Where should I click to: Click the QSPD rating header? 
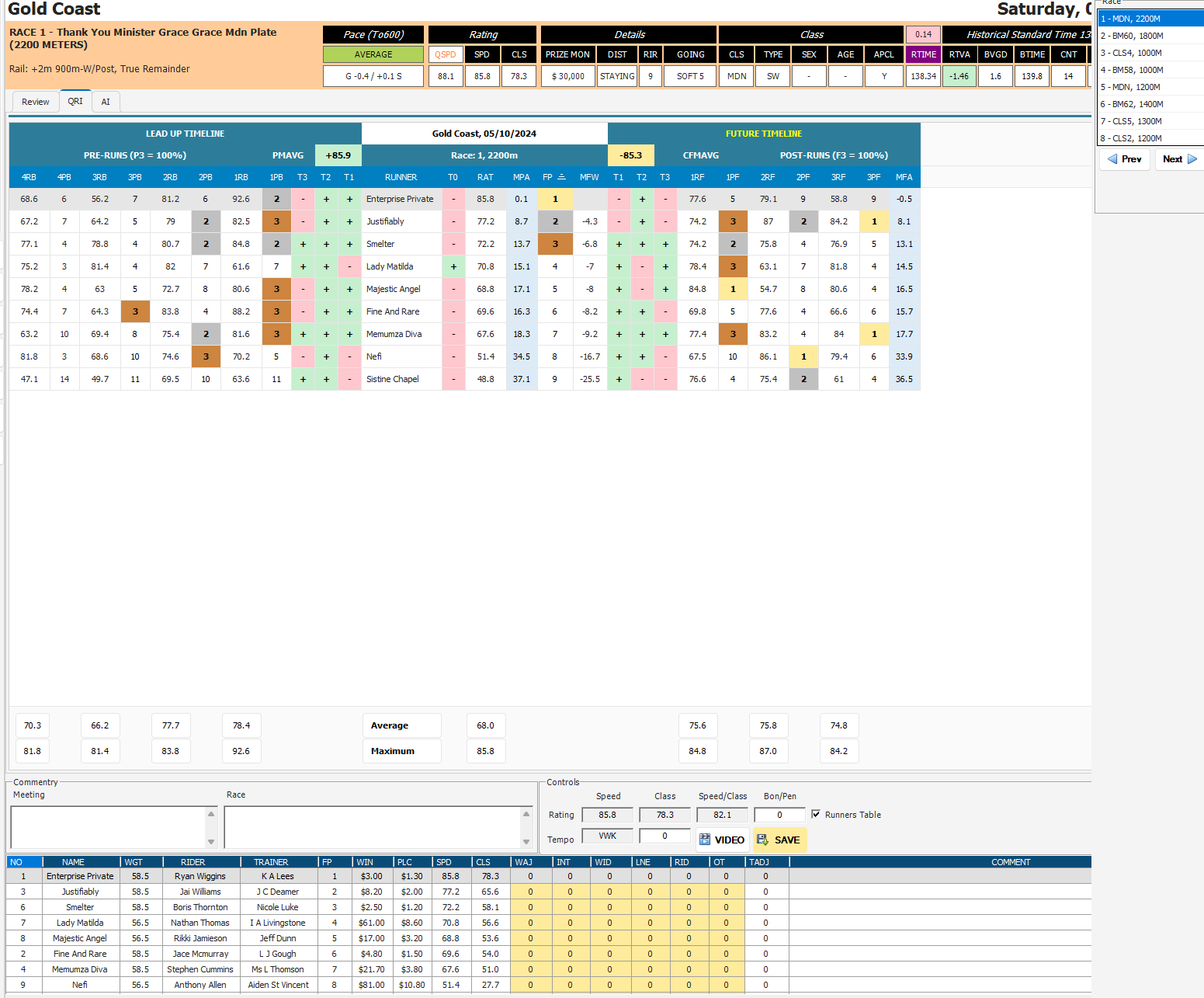click(446, 54)
